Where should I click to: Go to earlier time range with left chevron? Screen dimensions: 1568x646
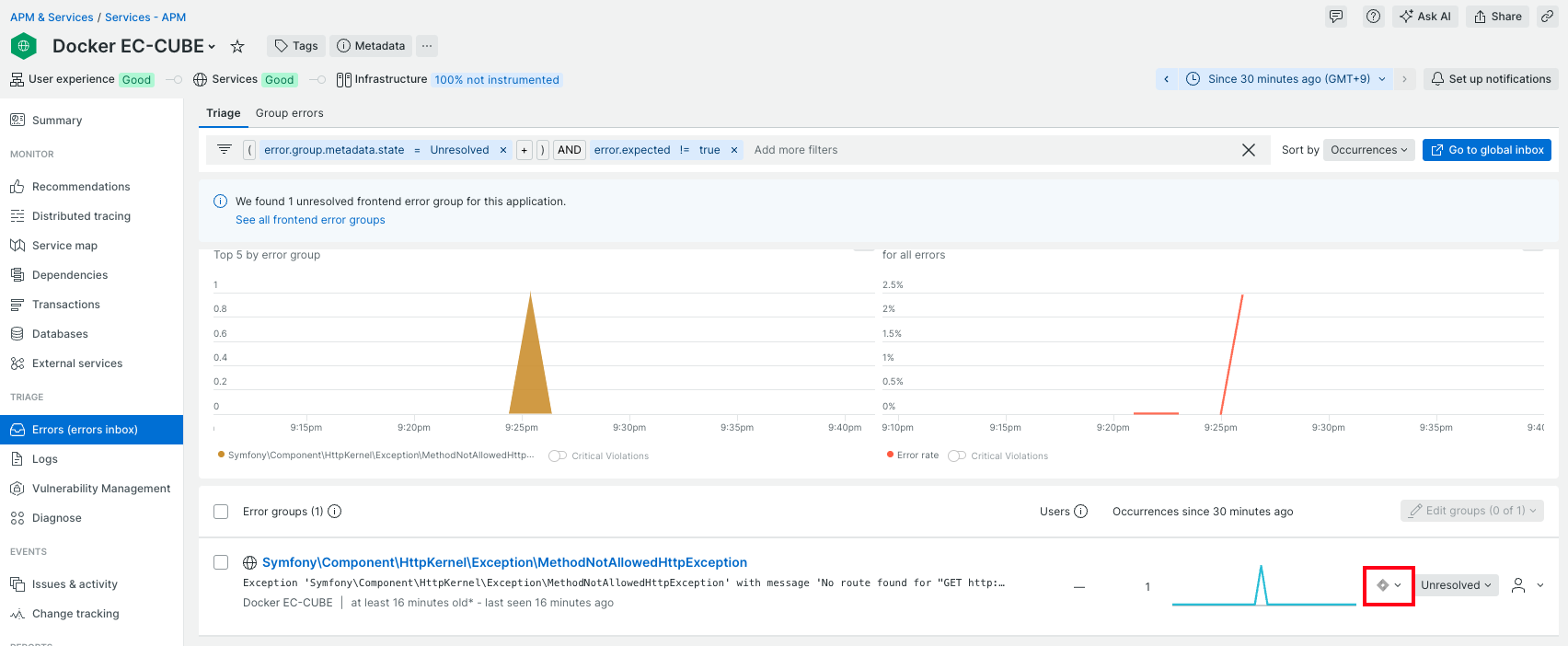coord(1167,79)
